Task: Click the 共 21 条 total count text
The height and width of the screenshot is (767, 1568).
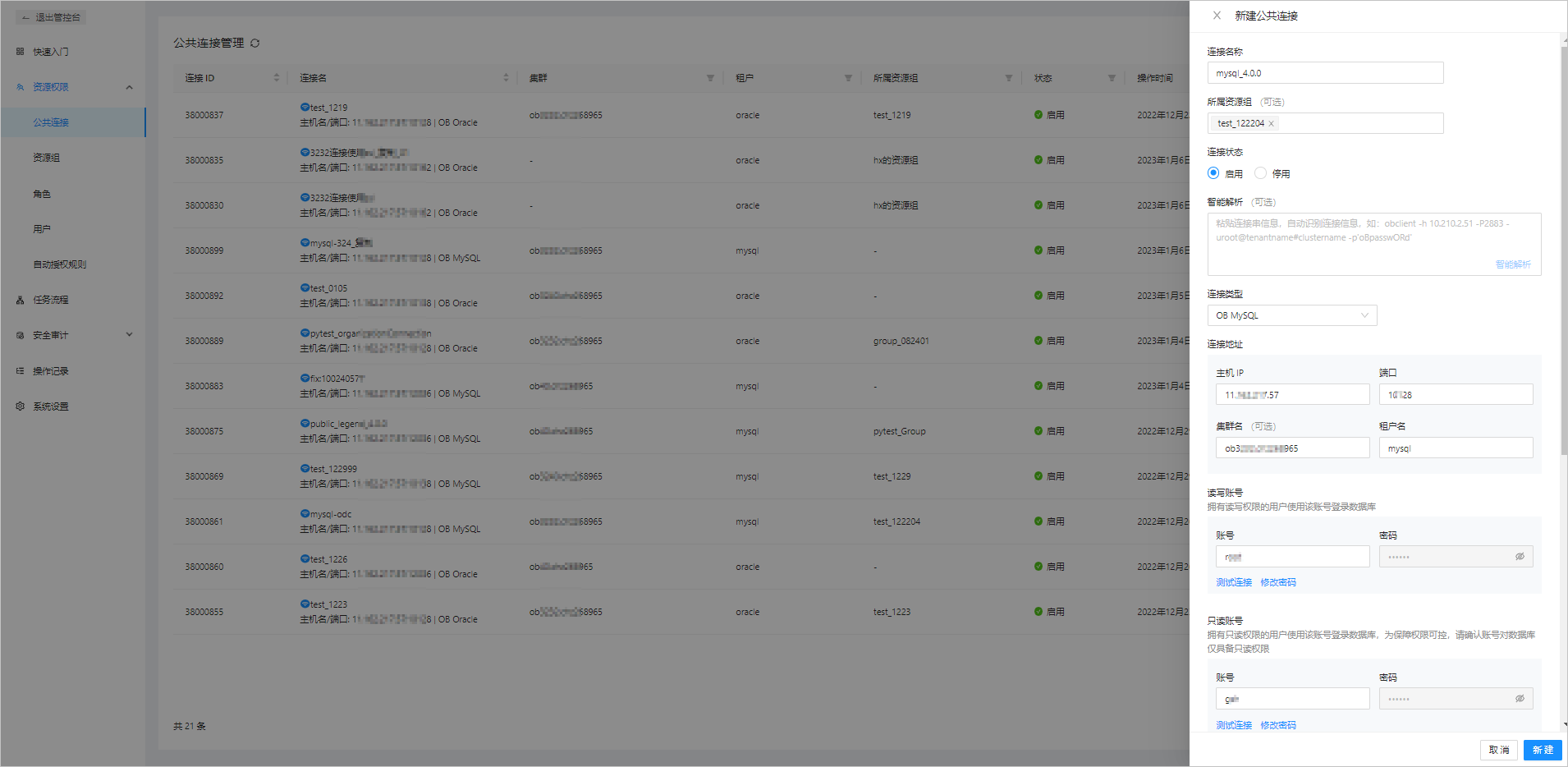Action: click(190, 726)
